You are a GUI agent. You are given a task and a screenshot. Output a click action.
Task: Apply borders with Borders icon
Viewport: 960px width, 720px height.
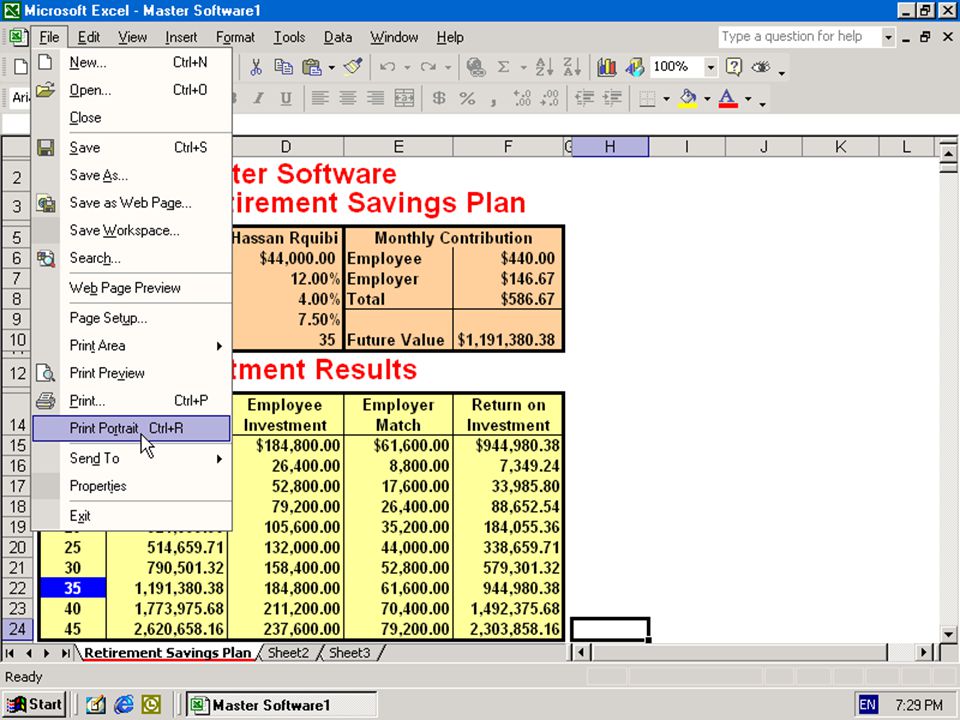647,98
